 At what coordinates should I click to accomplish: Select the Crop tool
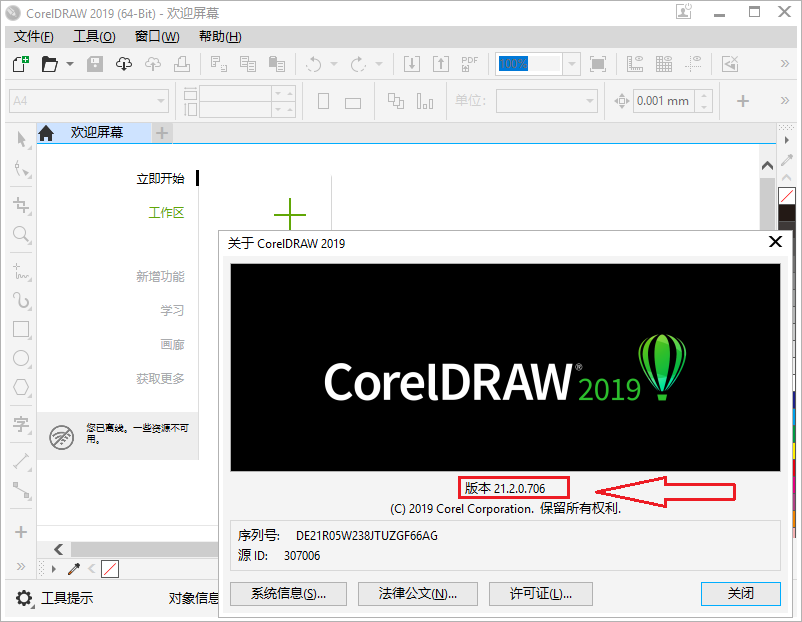21,206
